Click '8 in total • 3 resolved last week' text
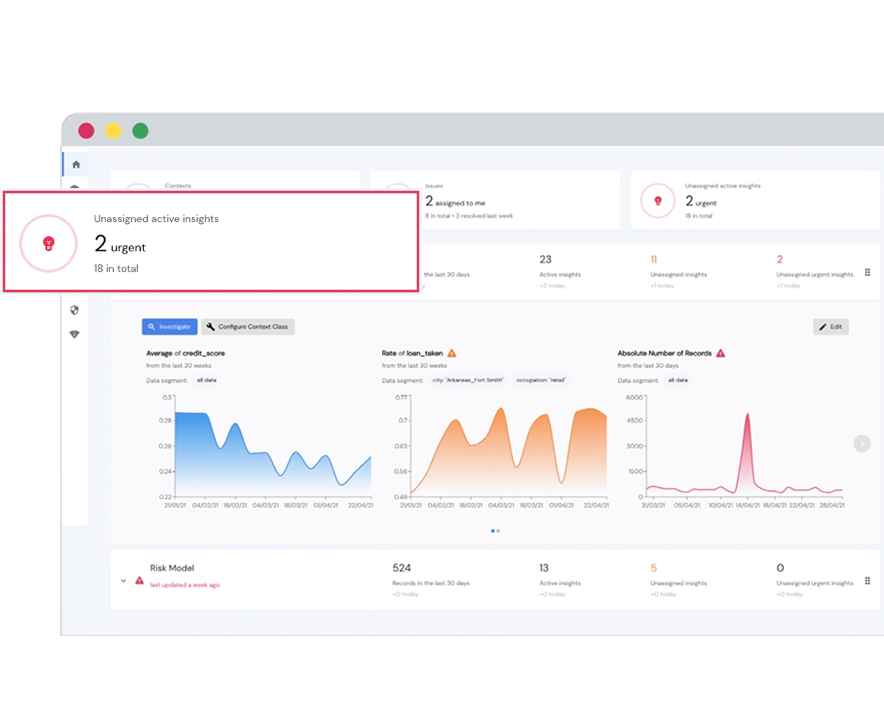Viewport: 884px width, 717px height. click(x=469, y=216)
